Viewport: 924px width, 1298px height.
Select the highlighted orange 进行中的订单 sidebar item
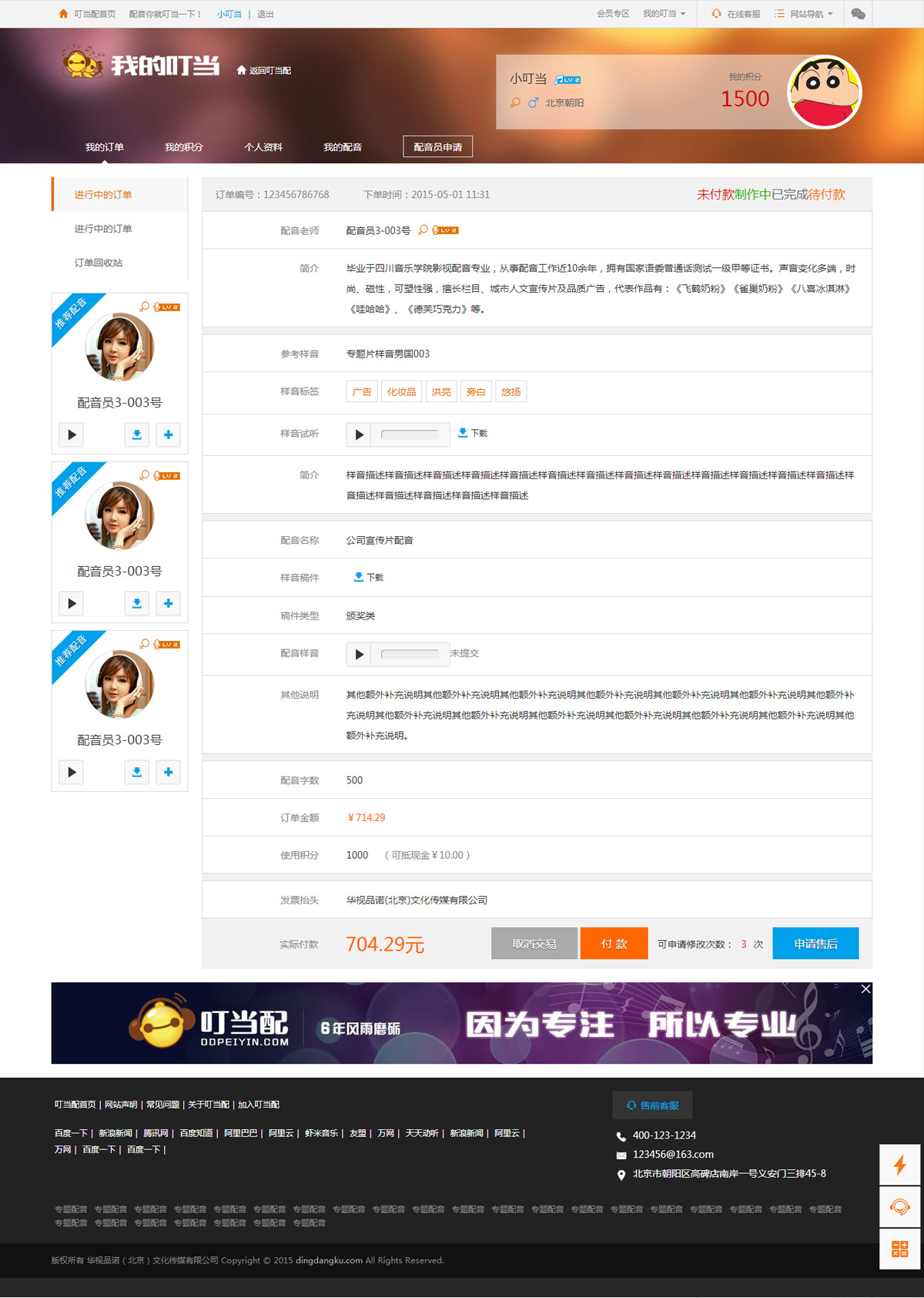[119, 194]
